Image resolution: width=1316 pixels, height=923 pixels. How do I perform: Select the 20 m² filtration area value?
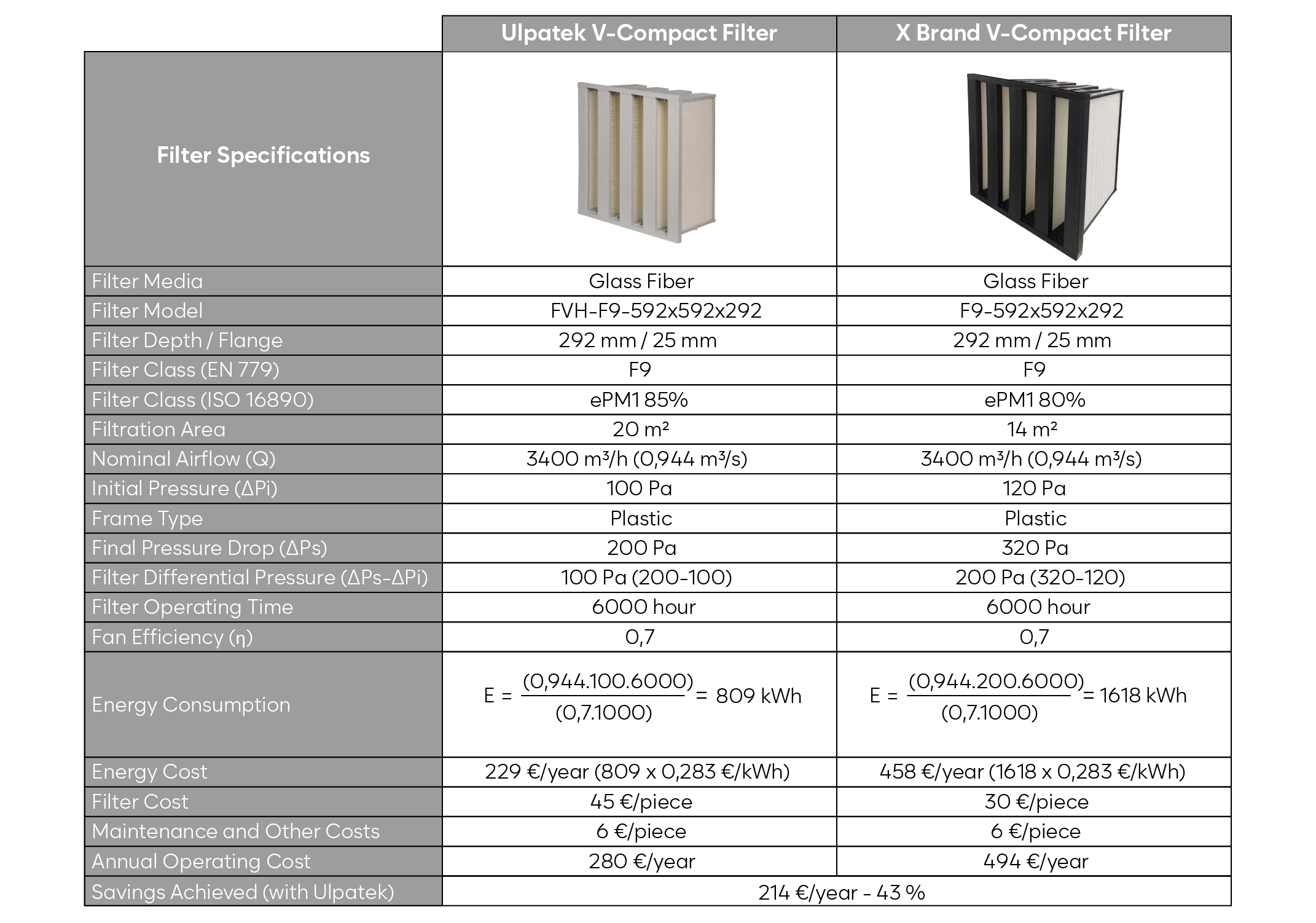coord(640,430)
